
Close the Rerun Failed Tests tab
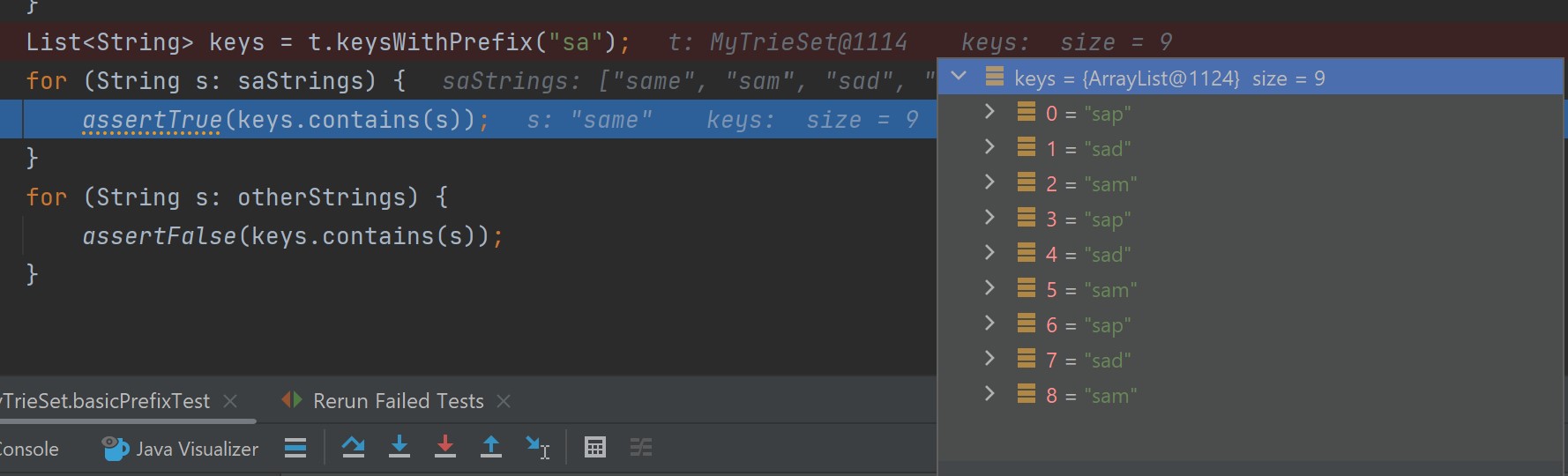504,401
